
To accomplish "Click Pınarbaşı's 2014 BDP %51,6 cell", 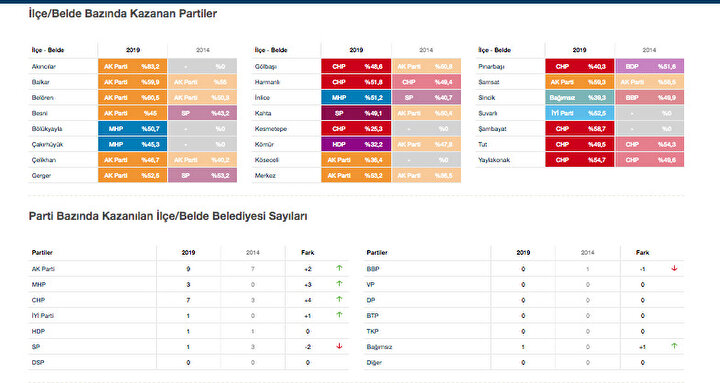I will tap(649, 67).
